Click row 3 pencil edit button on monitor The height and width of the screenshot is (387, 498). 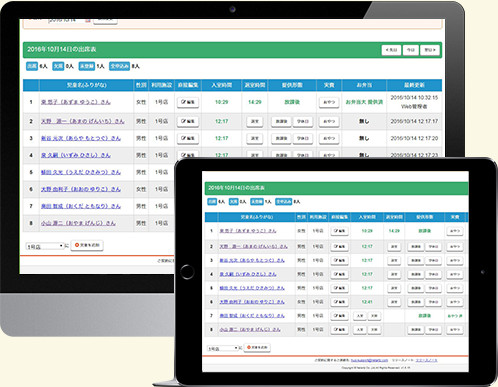pyautogui.click(x=188, y=138)
